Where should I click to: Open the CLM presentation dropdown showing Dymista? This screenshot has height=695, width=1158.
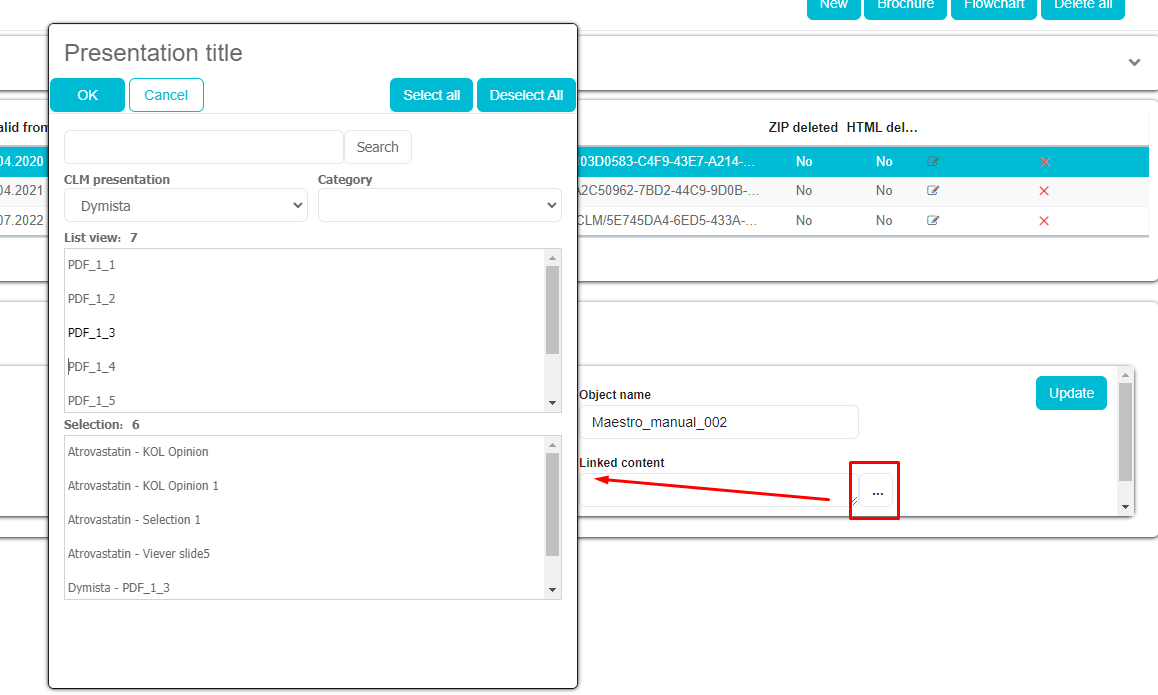click(186, 206)
